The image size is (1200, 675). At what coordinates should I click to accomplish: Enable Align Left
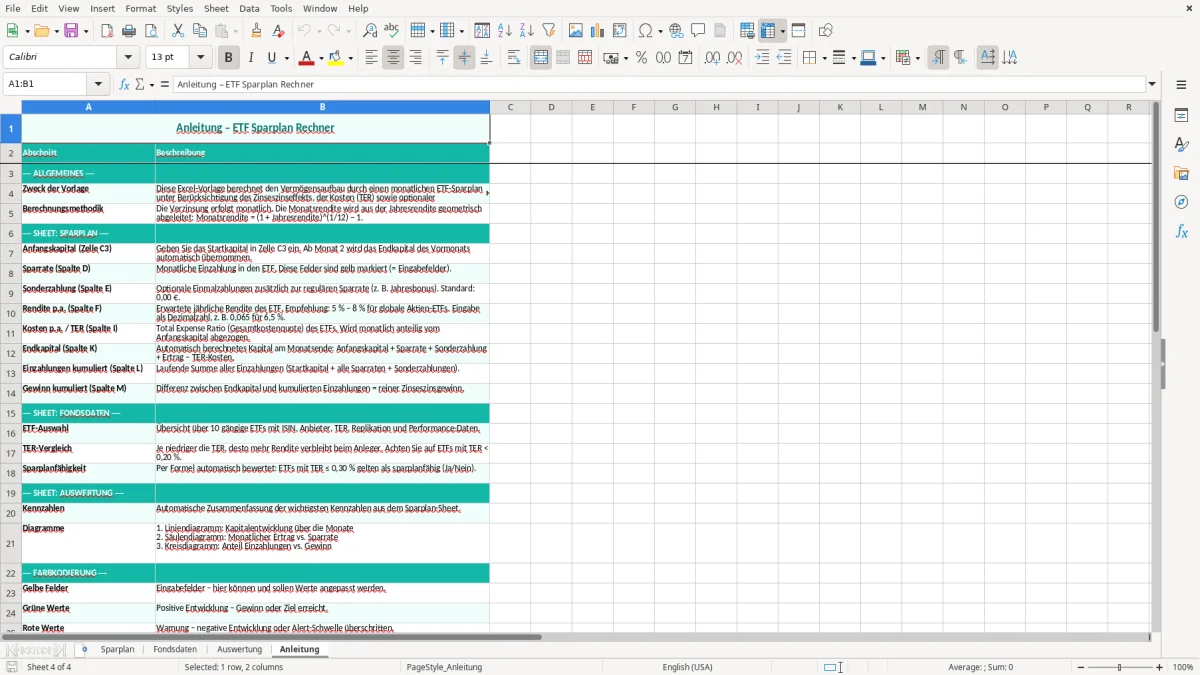point(371,58)
